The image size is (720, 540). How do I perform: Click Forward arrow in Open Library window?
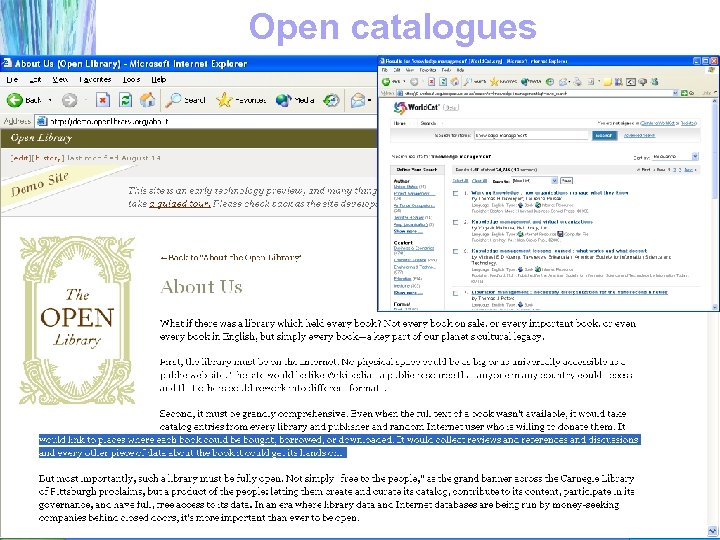point(69,100)
